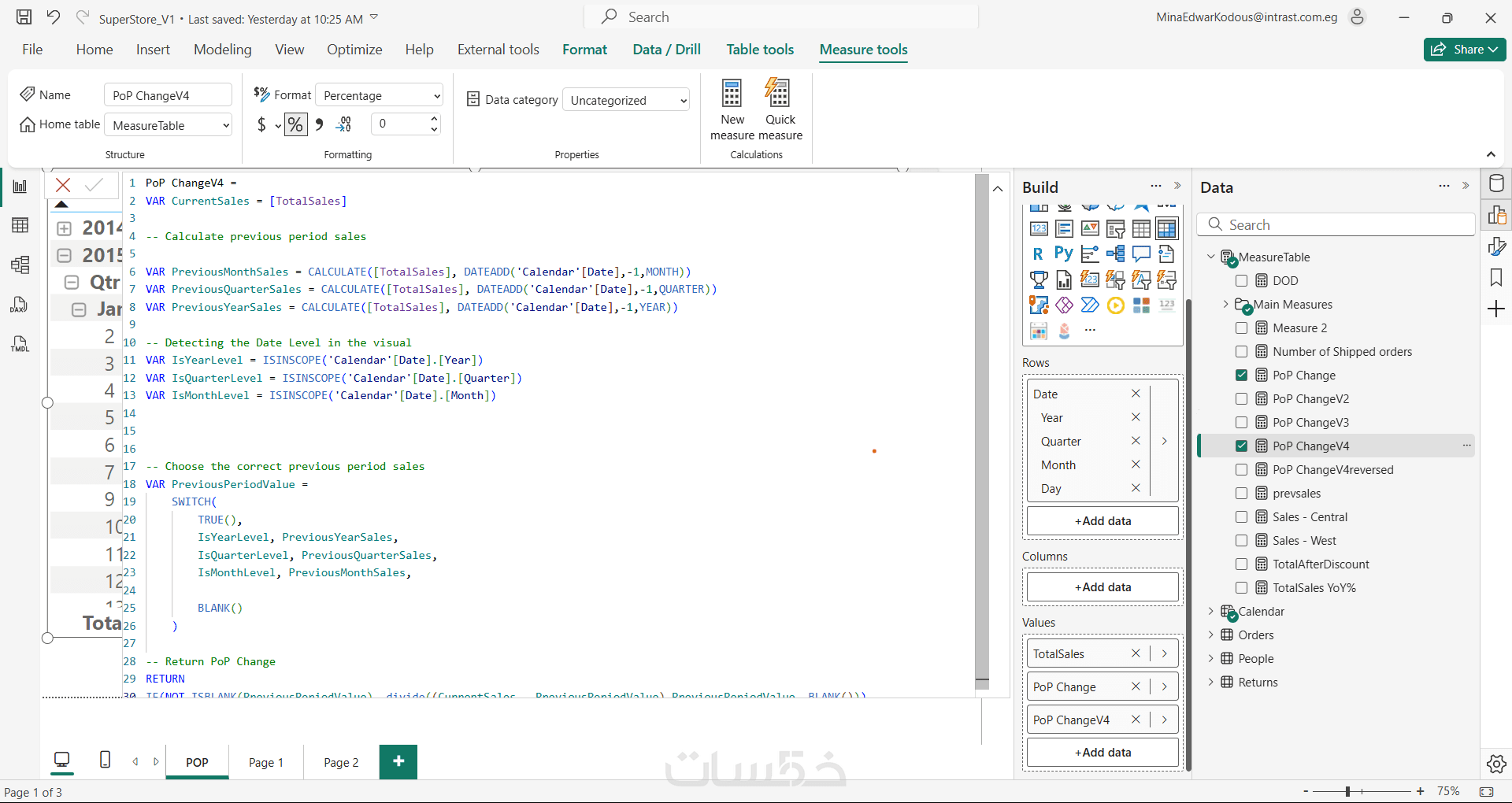Viewport: 1512px width, 803px height.
Task: Expand the Main Measures folder
Action: pyautogui.click(x=1226, y=305)
